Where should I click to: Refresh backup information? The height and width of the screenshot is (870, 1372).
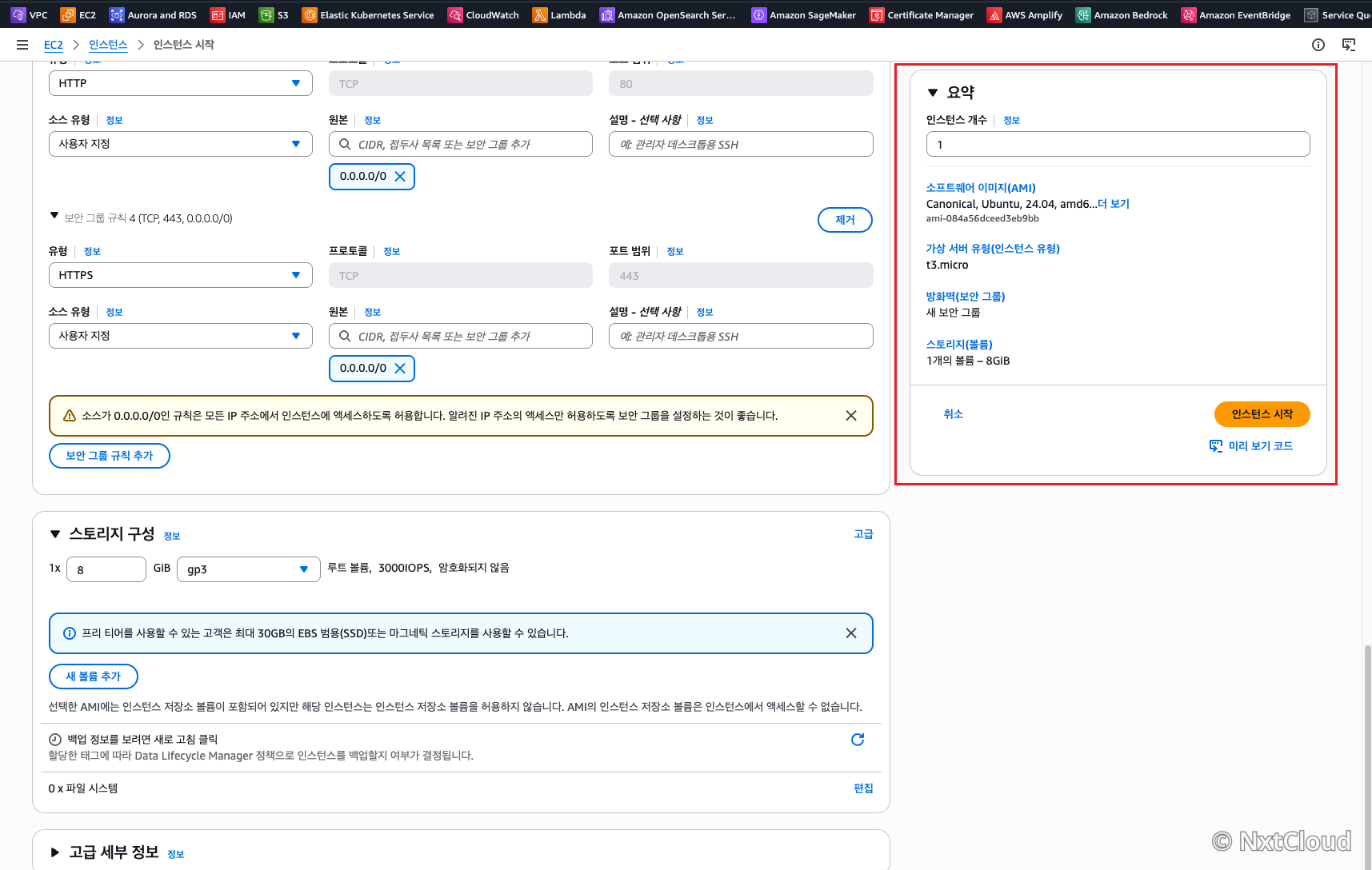point(858,740)
